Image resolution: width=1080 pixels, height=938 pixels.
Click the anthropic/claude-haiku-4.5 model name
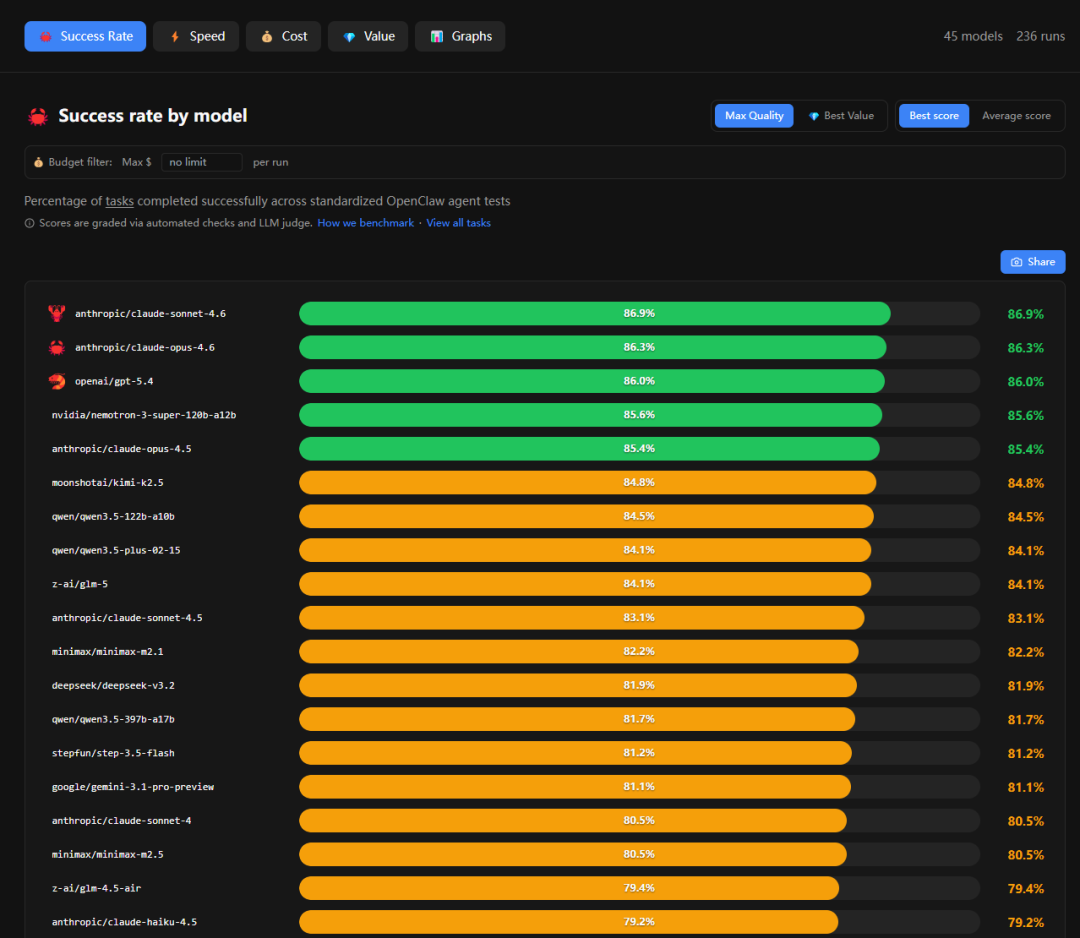click(x=124, y=922)
